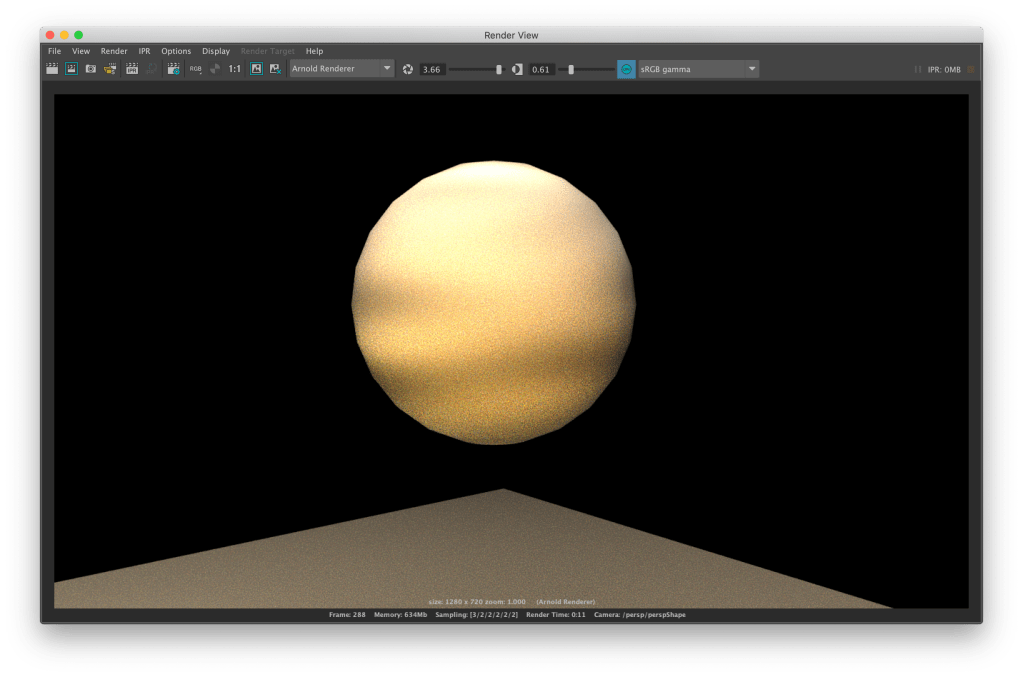
Task: Toggle the RGB channels display
Action: pyautogui.click(x=196, y=69)
